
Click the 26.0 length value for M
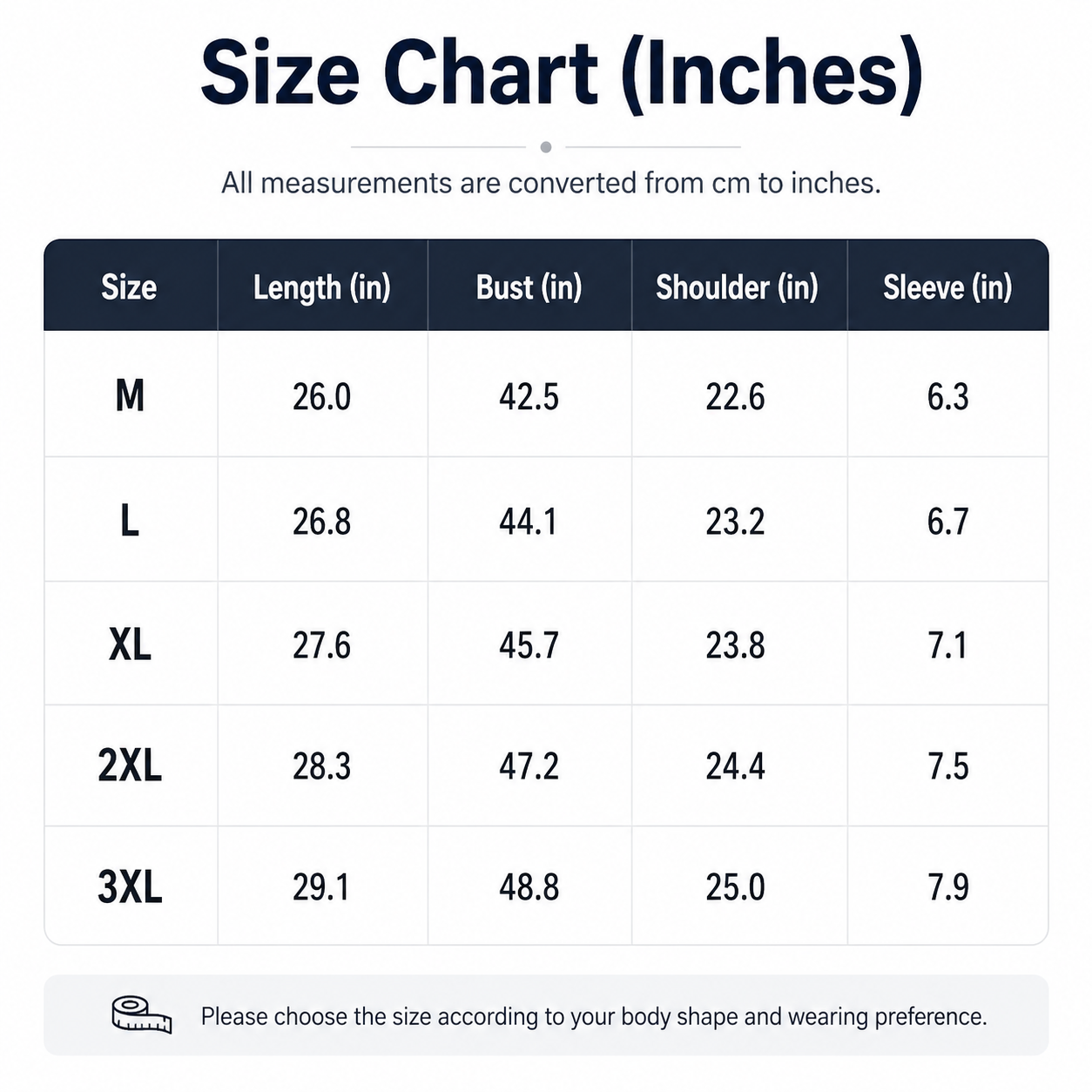point(321,397)
